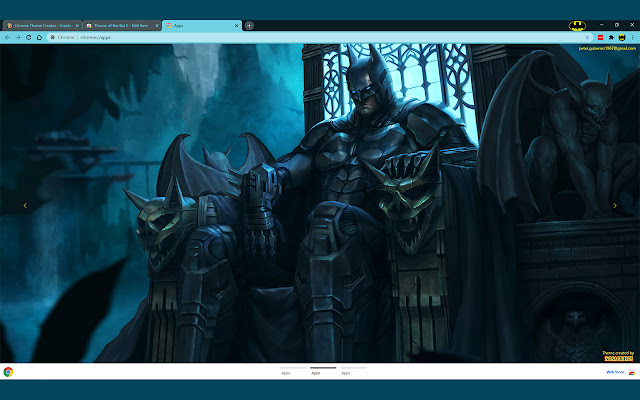Screen dimensions: 640x400
Task: Select the middle Apps page indicator
Action: (x=323, y=371)
